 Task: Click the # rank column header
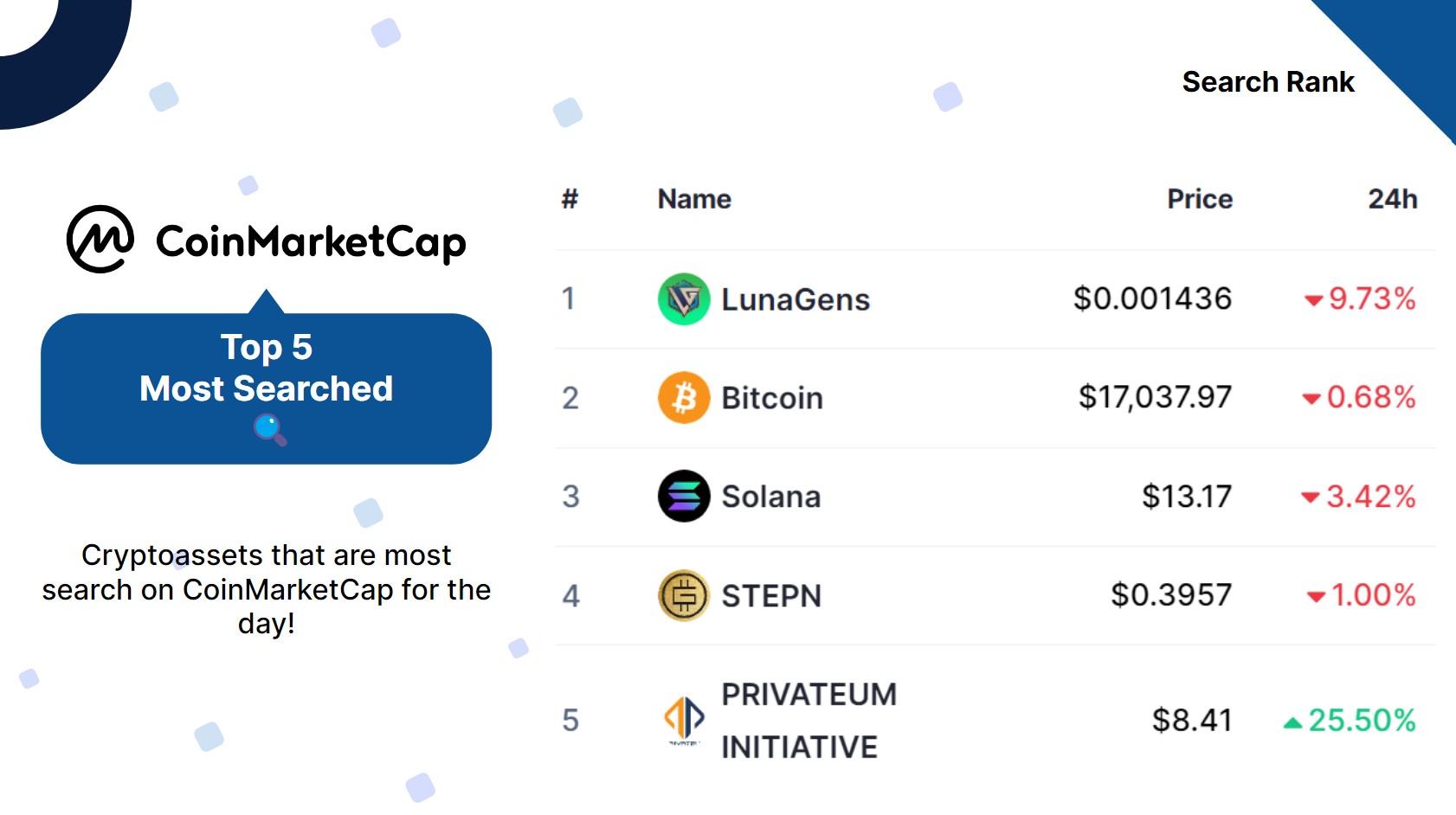click(x=570, y=199)
